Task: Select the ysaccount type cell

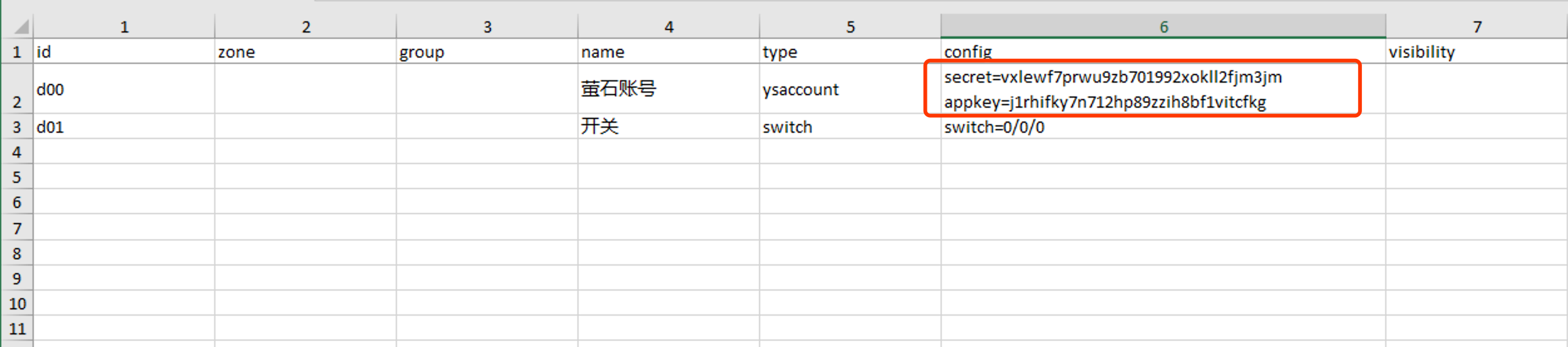Action: click(850, 89)
